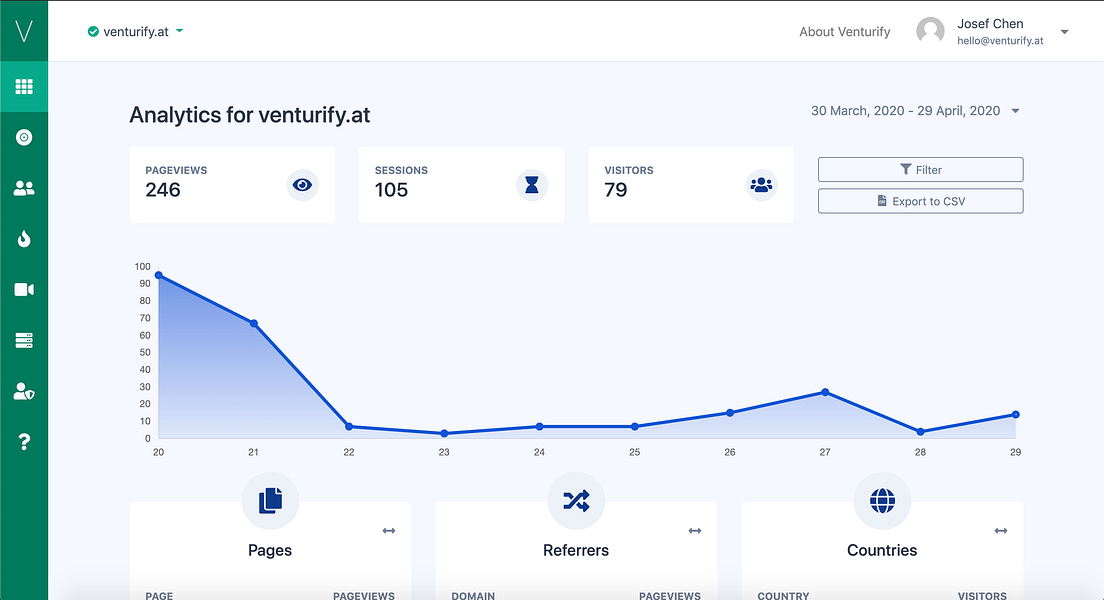
Task: Open the users group icon in sidebar
Action: coord(24,188)
